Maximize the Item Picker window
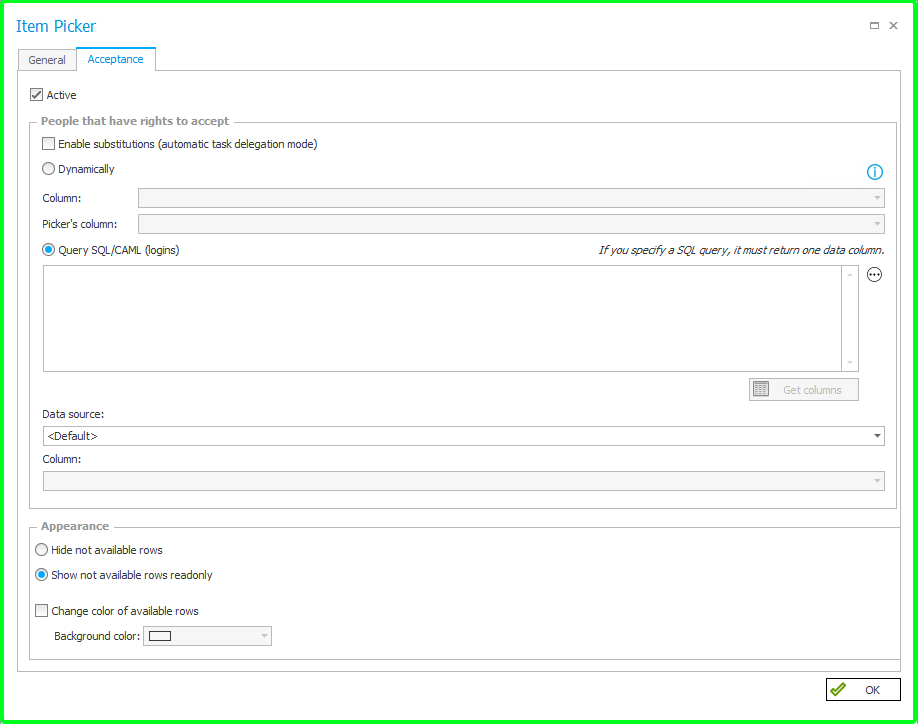 874,25
